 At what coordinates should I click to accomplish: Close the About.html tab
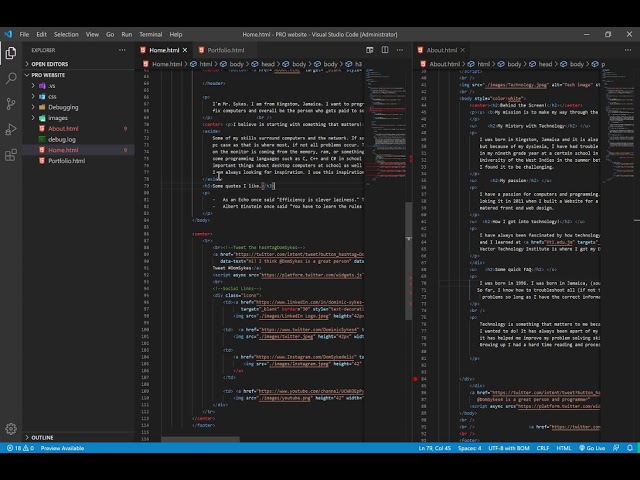[x=462, y=50]
